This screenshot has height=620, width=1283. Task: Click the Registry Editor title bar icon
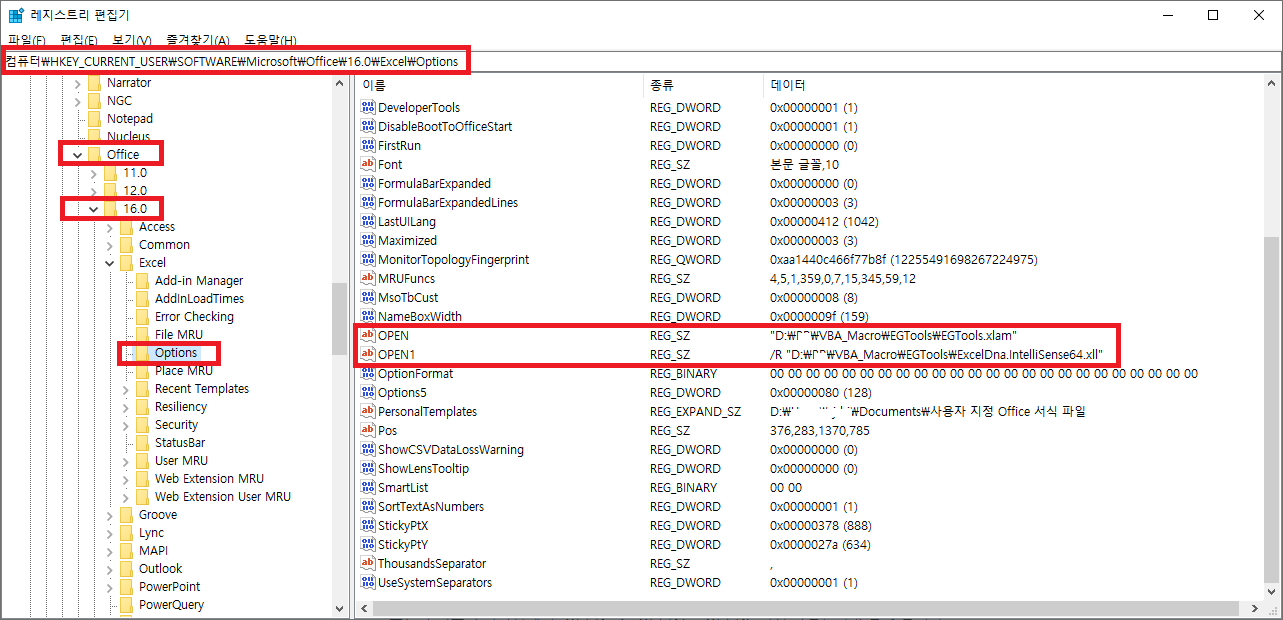point(16,15)
